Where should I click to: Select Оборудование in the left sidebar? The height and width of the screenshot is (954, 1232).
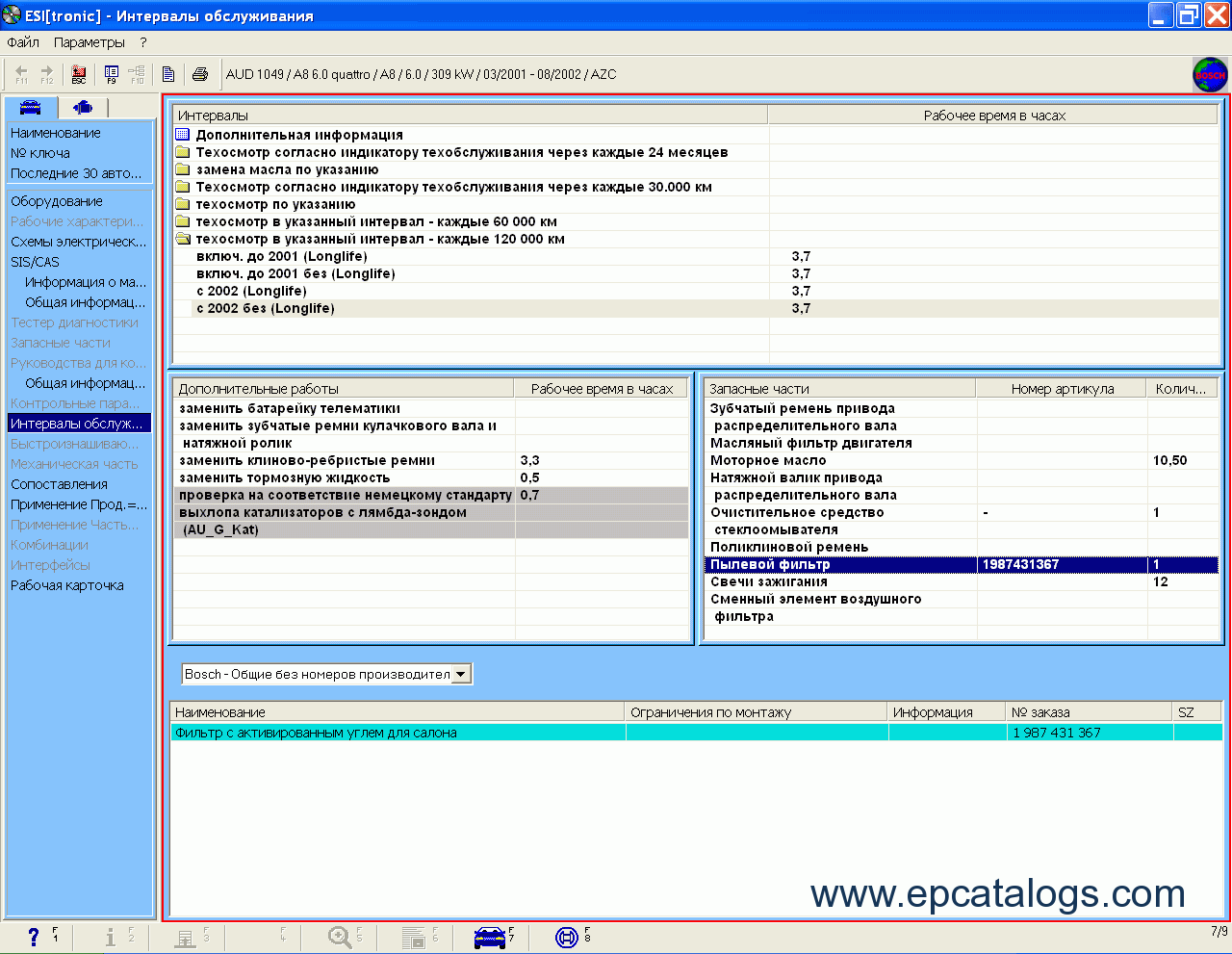[x=57, y=201]
